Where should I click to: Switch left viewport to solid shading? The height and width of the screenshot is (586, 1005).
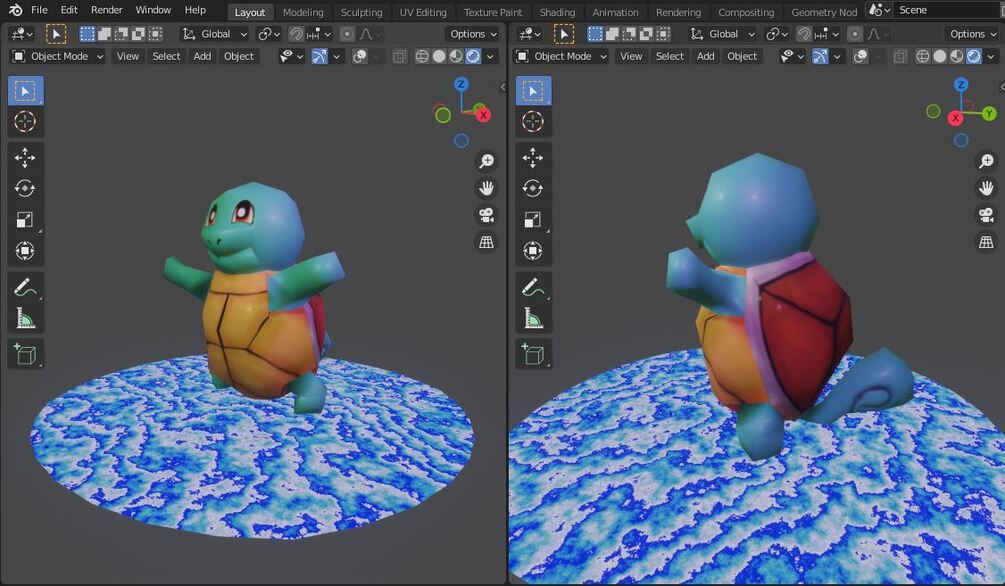point(439,56)
